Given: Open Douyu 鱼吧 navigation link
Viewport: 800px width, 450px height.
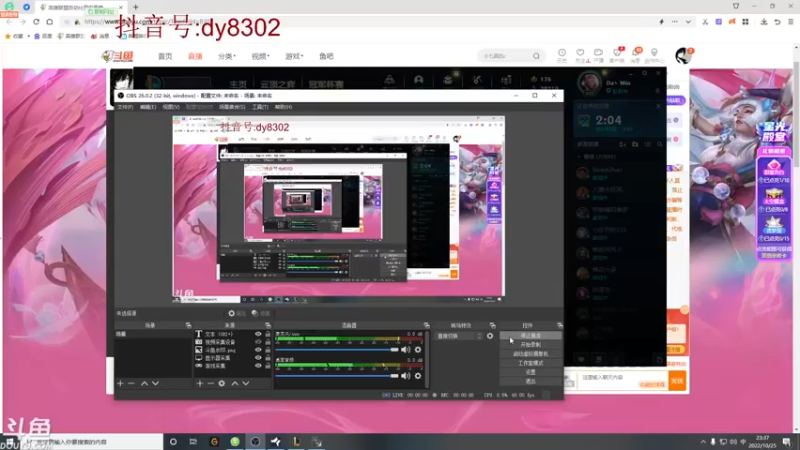Looking at the screenshot, I should coord(326,56).
